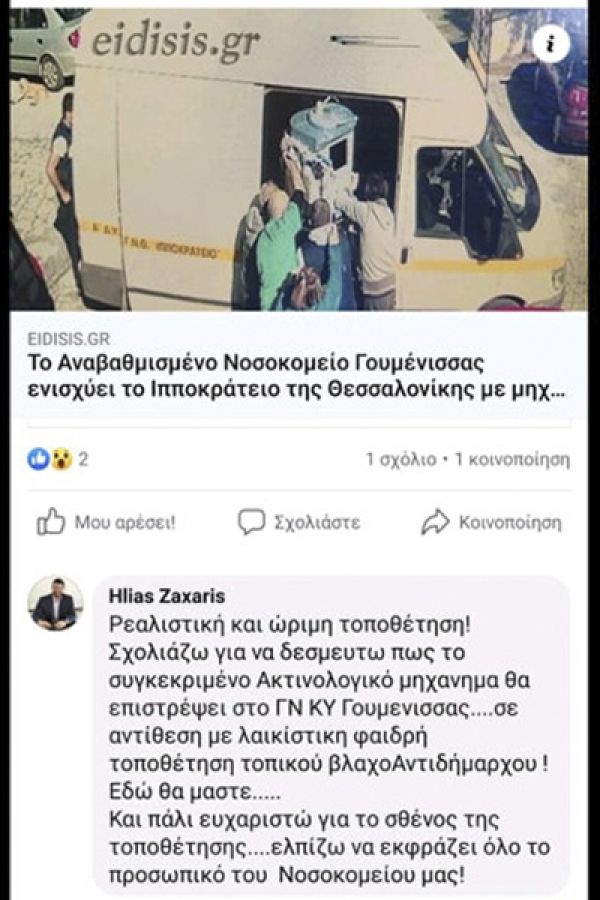Open the 1 σχόλιο comments count
Image resolution: width=600 pixels, height=900 pixels.
(401, 460)
